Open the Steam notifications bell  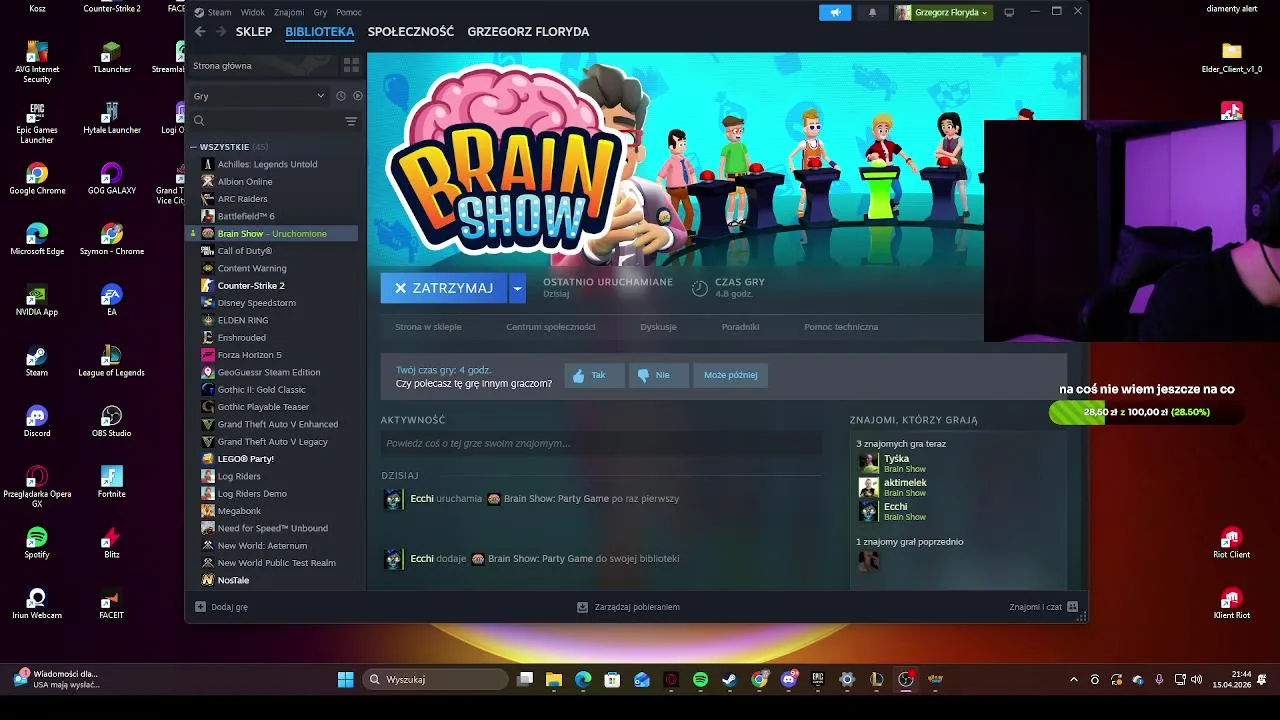point(872,12)
